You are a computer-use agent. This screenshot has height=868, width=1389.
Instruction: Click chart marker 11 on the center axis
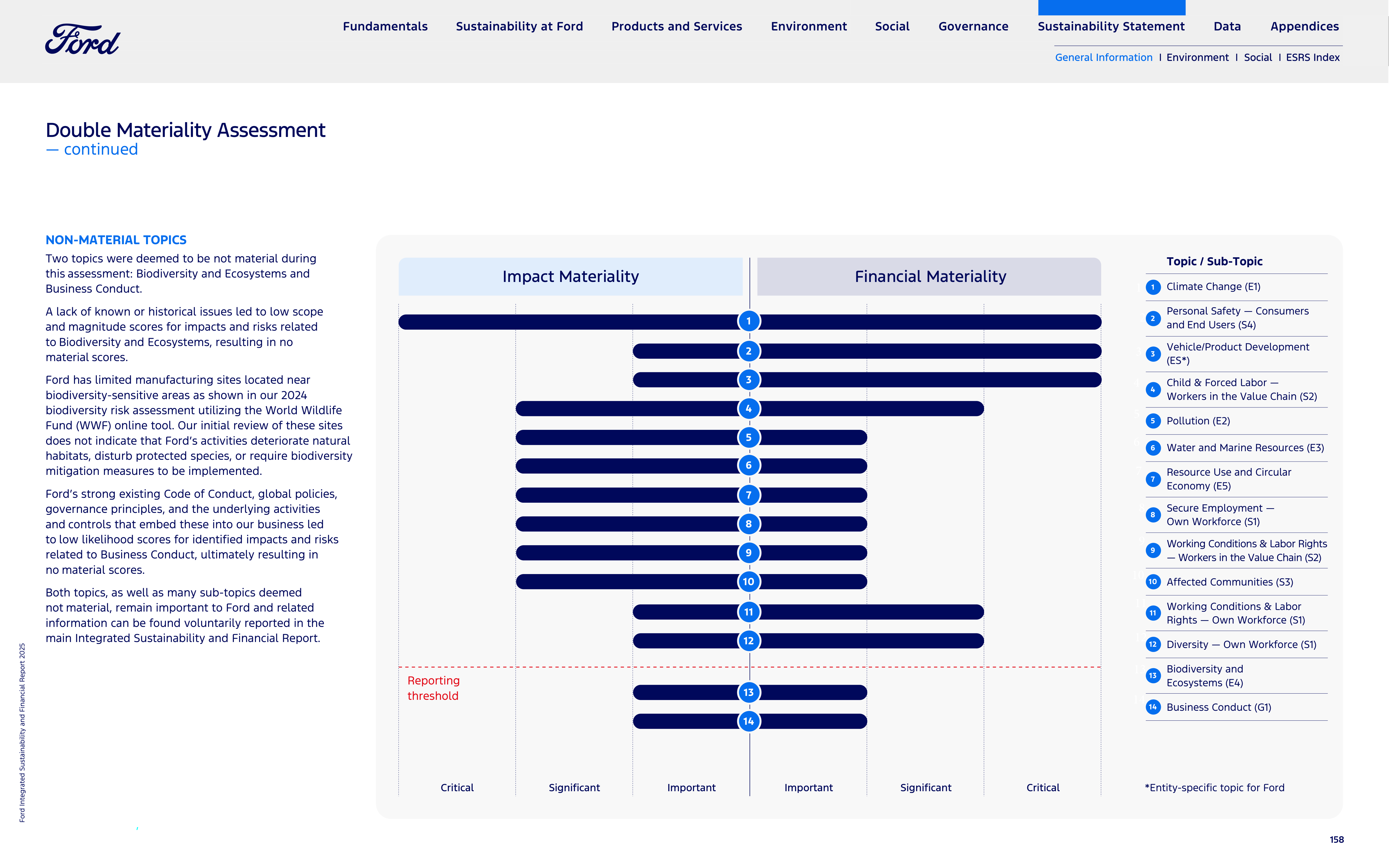(749, 612)
